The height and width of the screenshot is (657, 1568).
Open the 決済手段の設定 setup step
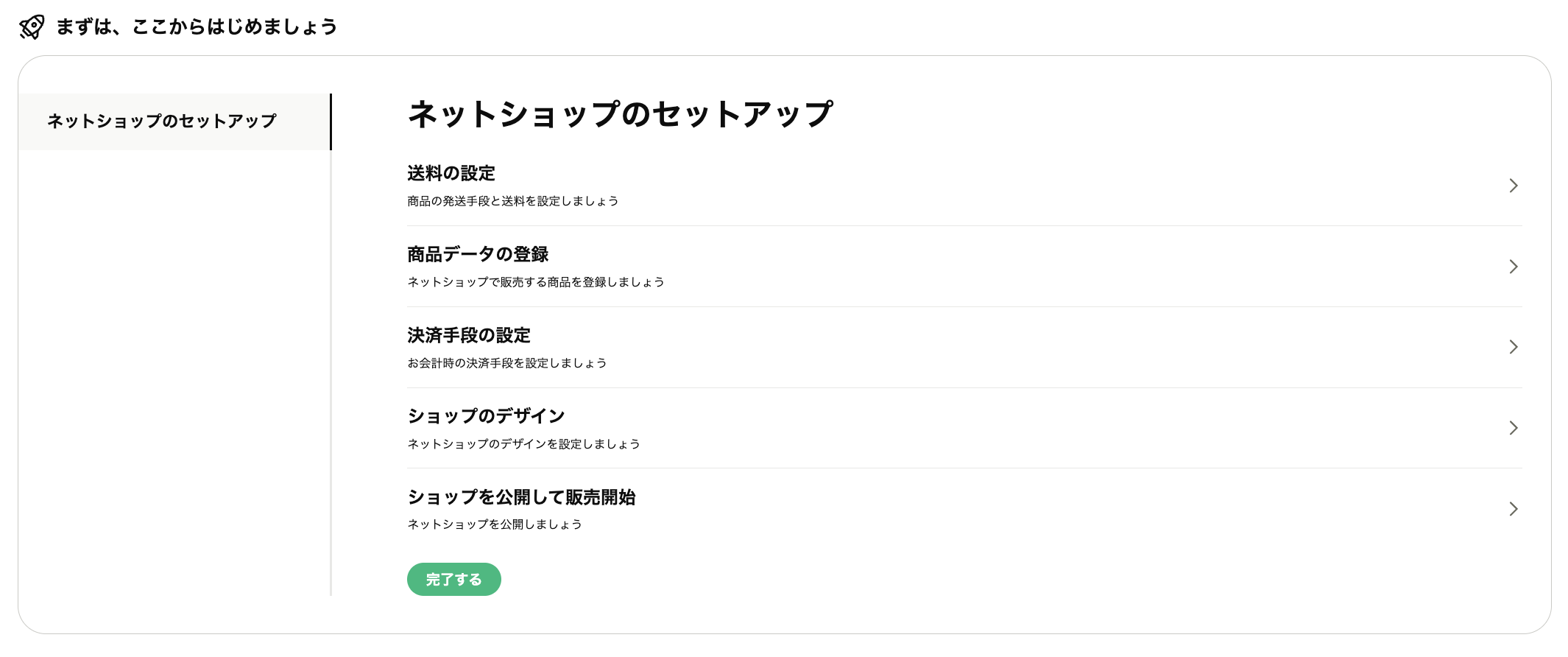(468, 336)
